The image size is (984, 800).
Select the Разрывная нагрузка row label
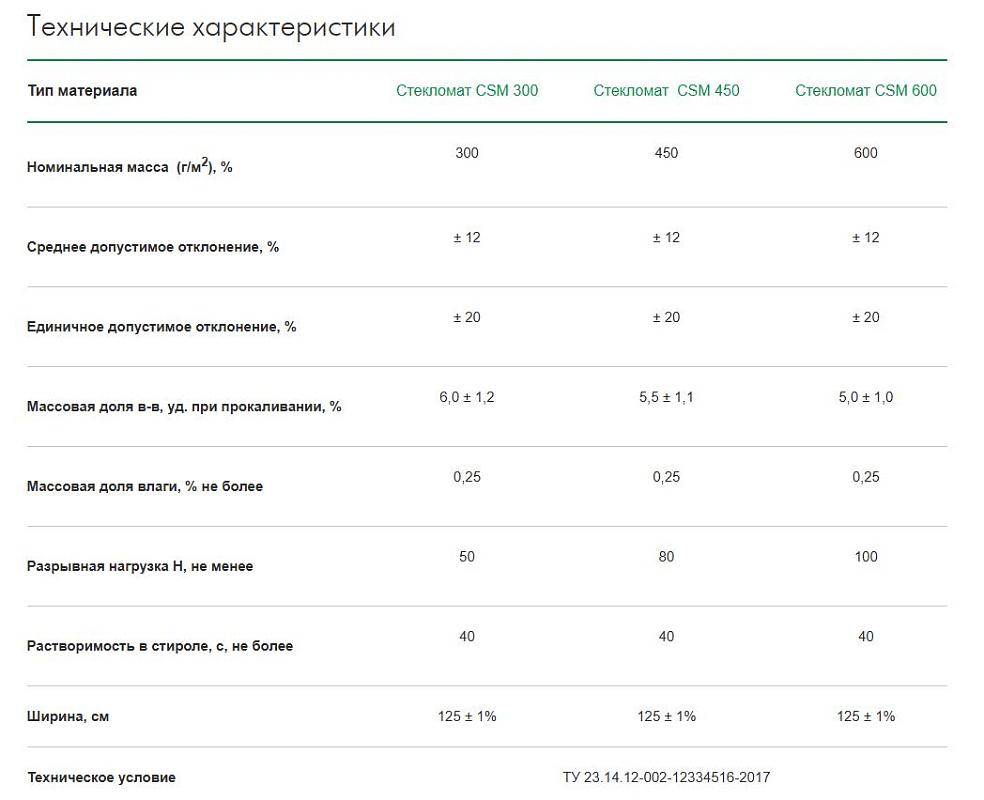pos(140,567)
